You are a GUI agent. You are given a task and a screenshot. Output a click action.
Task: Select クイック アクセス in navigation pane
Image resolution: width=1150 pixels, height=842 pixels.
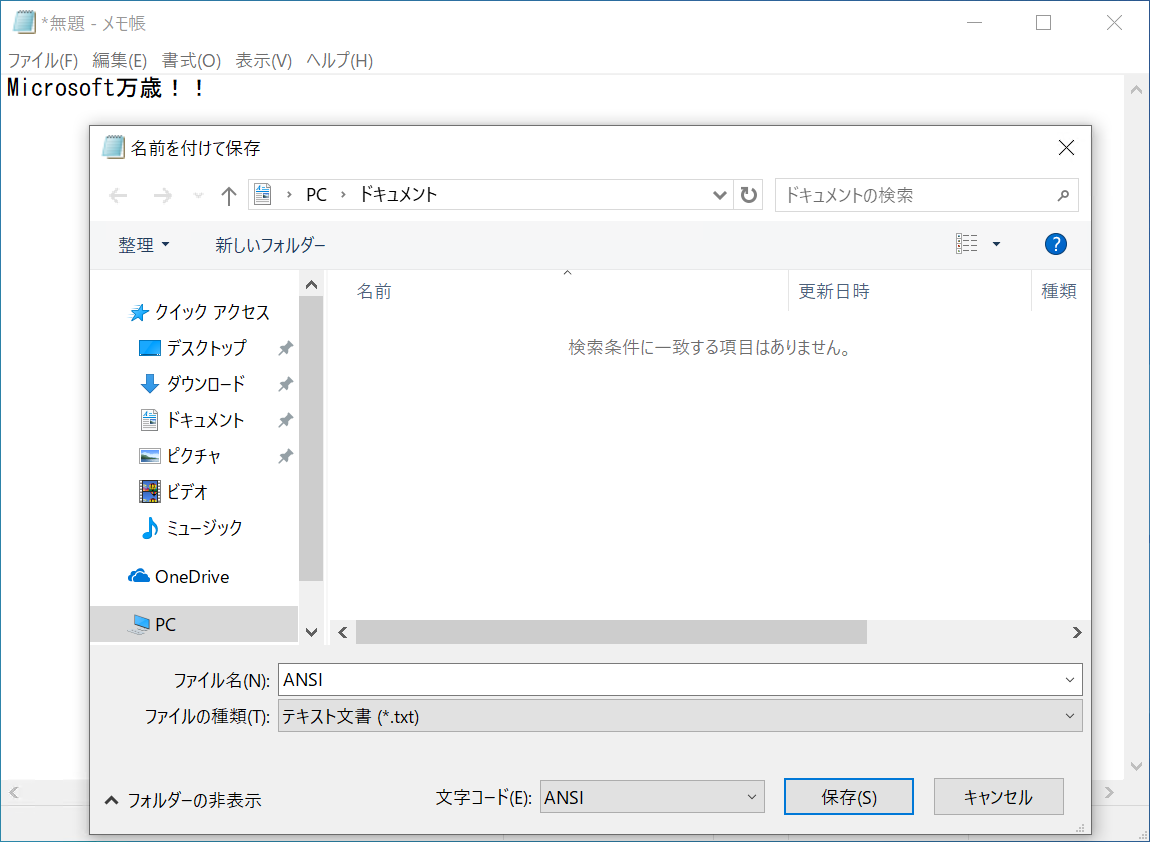(x=199, y=312)
